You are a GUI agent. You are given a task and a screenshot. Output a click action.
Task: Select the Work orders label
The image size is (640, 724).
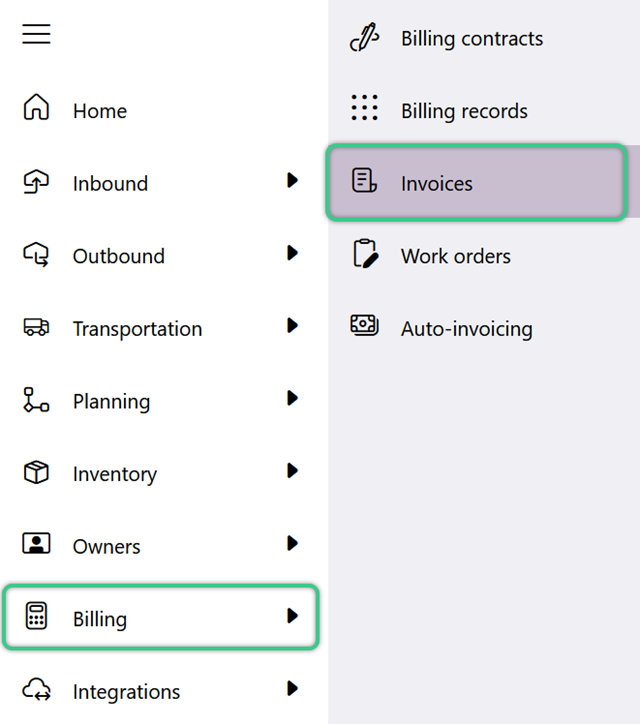pos(456,256)
